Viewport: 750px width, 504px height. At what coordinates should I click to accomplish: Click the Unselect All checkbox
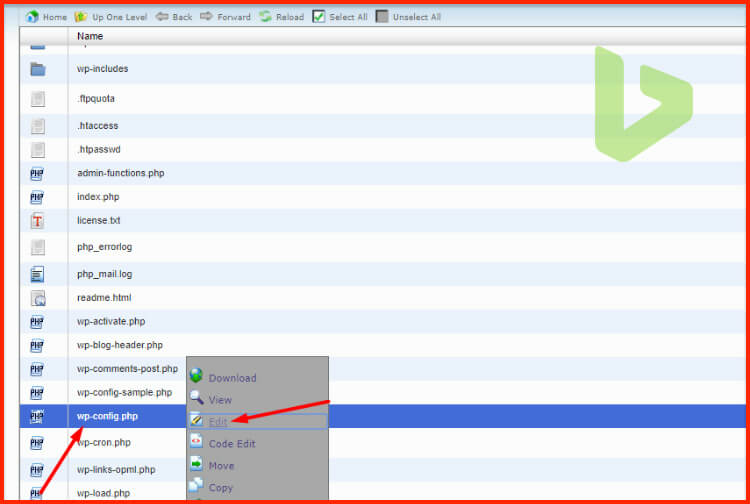[383, 17]
